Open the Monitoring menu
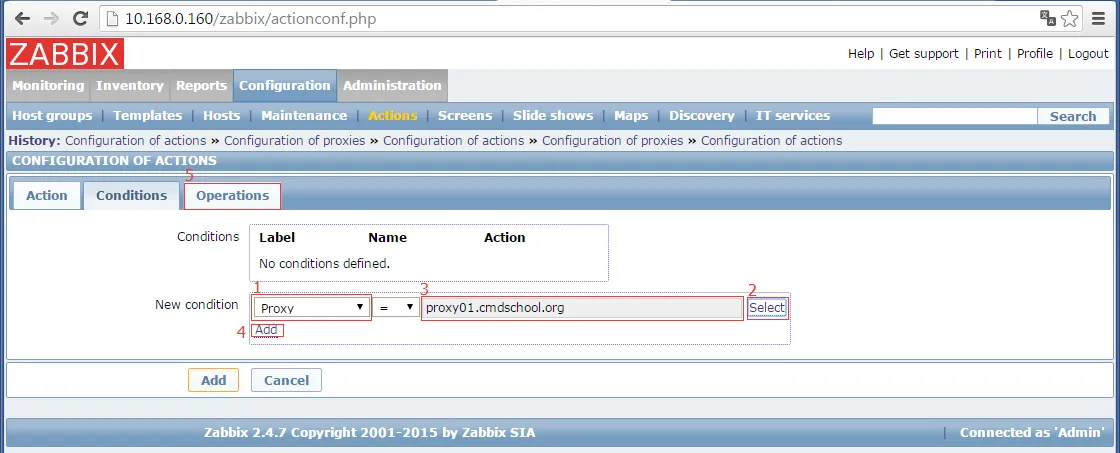 [48, 85]
